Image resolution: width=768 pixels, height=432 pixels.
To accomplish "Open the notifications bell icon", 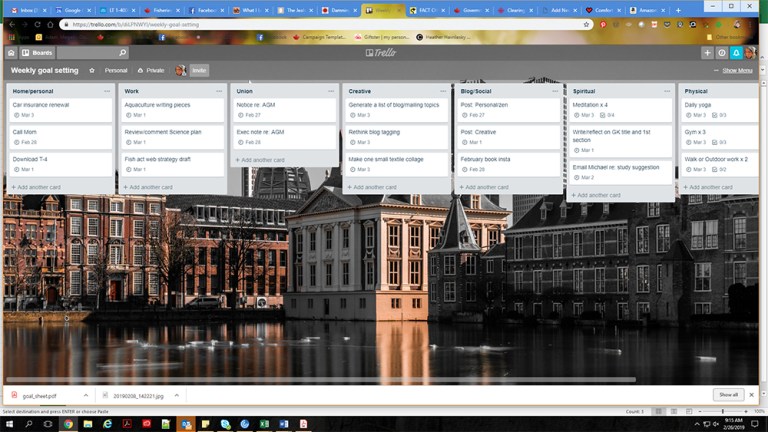I will click(x=736, y=53).
